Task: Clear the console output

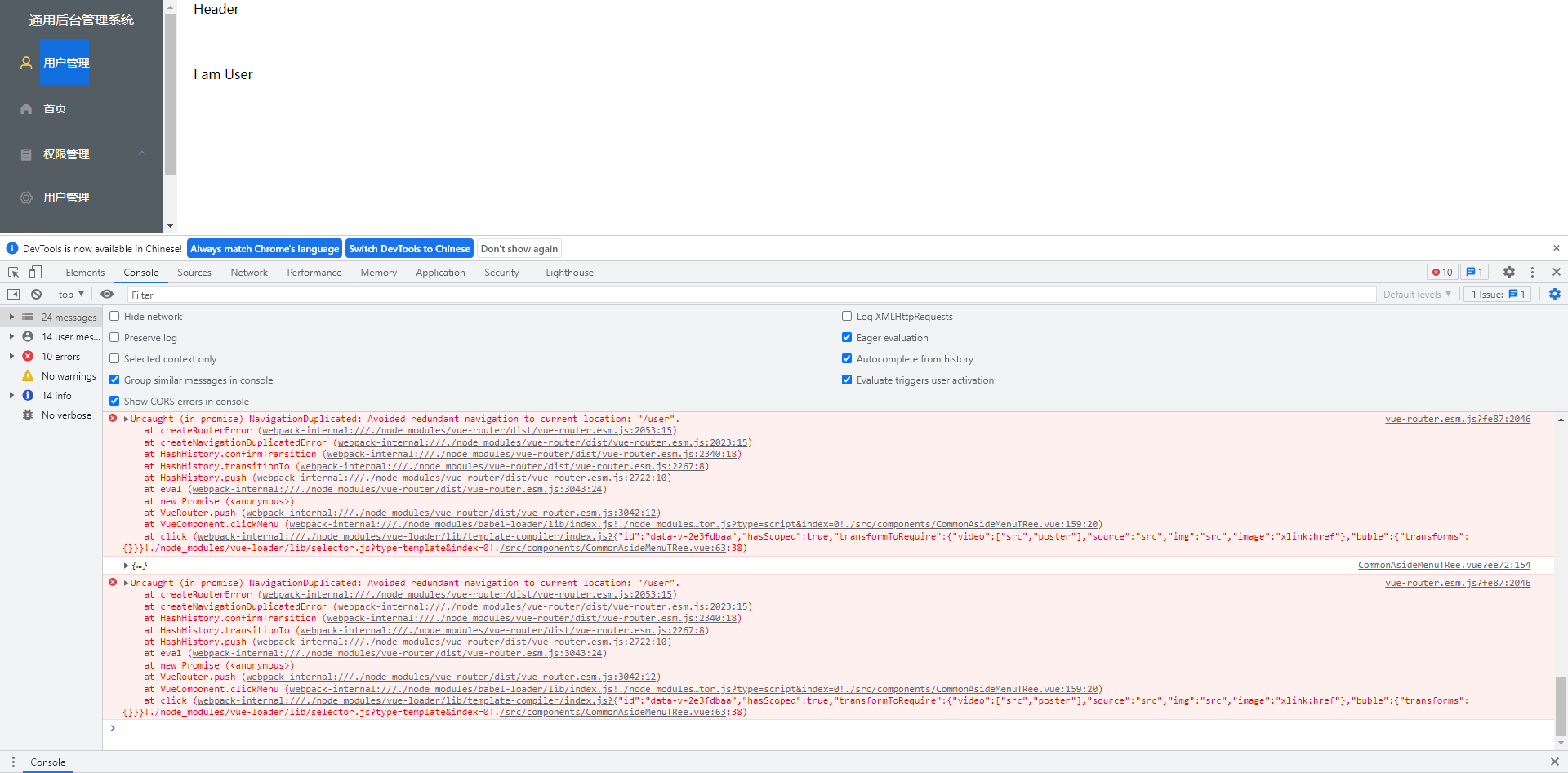Action: (36, 294)
